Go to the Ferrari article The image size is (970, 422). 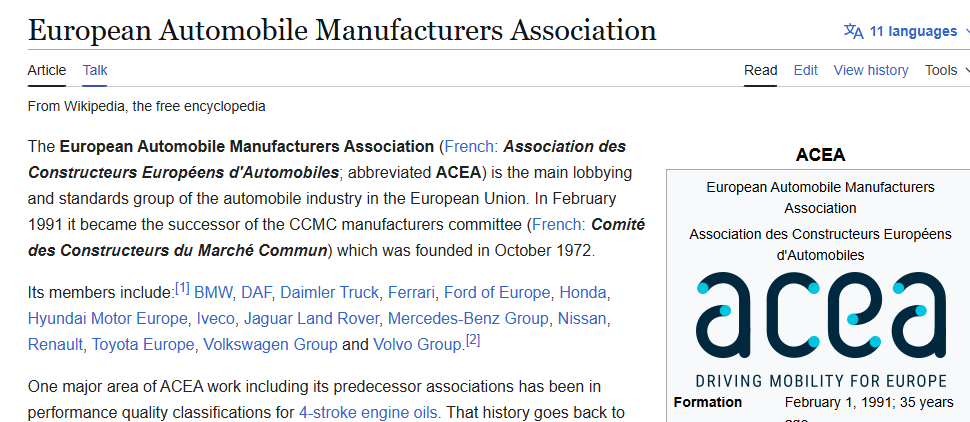pos(412,293)
